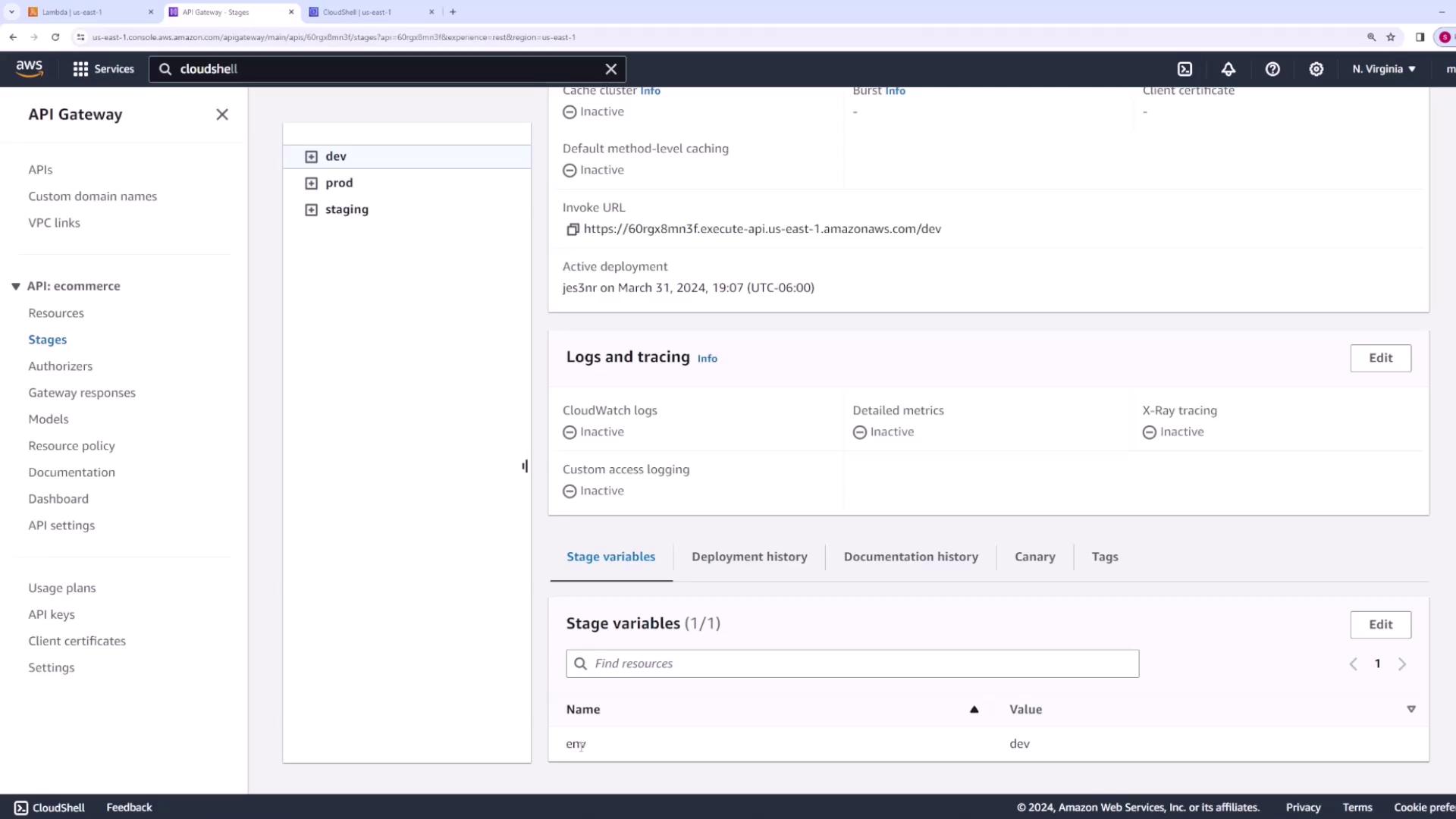Copy the Invoke URL with copy icon

(x=573, y=229)
